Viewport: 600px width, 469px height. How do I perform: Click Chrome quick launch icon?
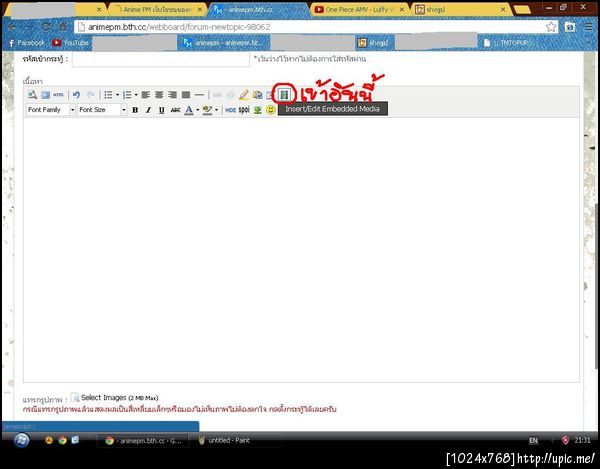point(62,440)
